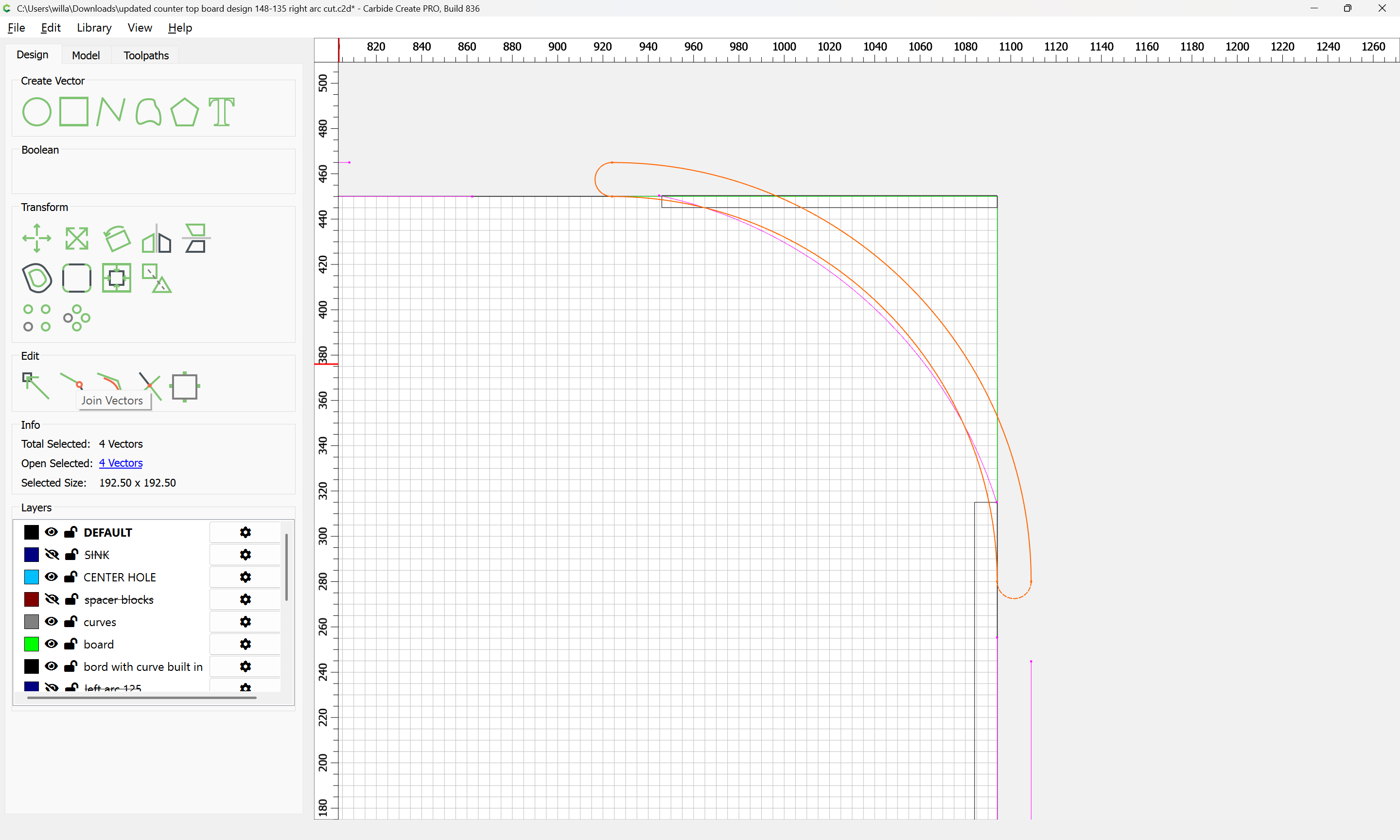Click the 4 Vectors open selected link
Viewport: 1400px width, 840px height.
point(121,463)
